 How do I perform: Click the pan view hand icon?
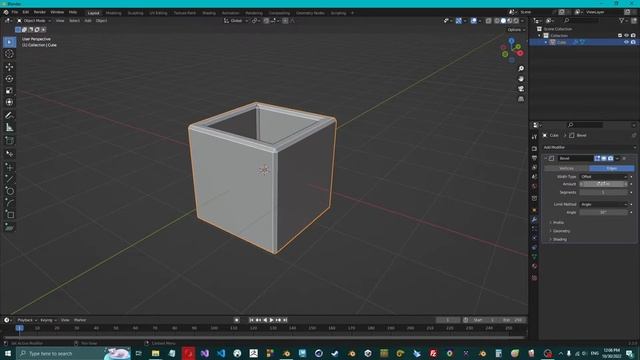coord(521,79)
